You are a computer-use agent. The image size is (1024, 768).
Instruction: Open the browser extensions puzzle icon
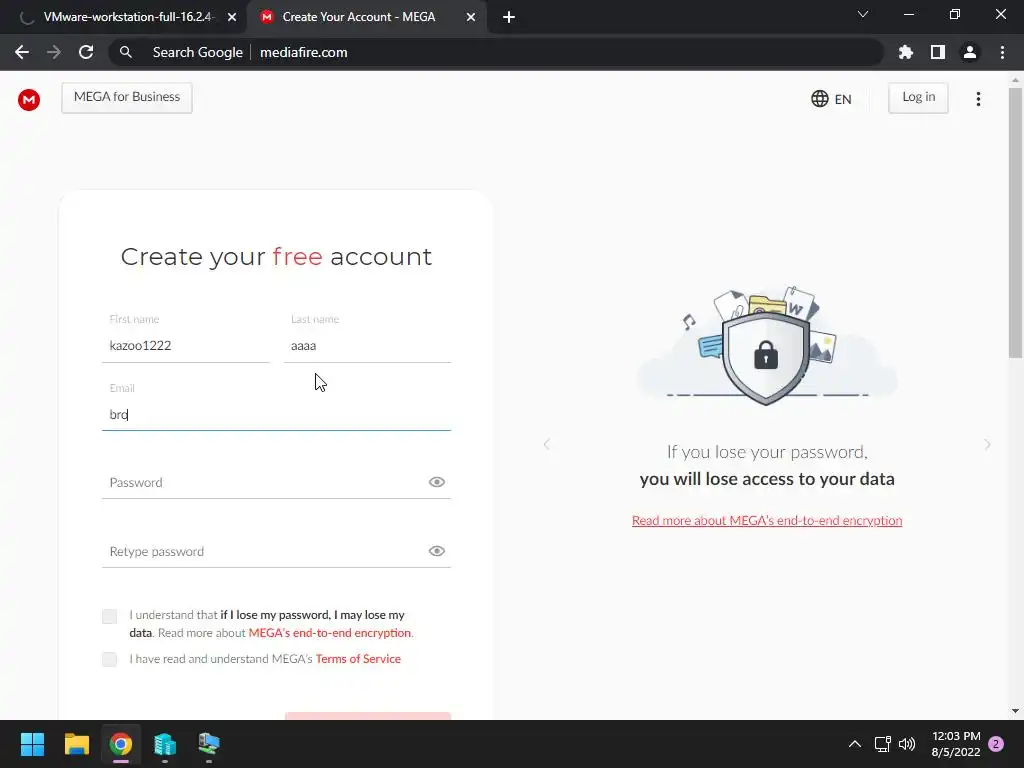[906, 52]
